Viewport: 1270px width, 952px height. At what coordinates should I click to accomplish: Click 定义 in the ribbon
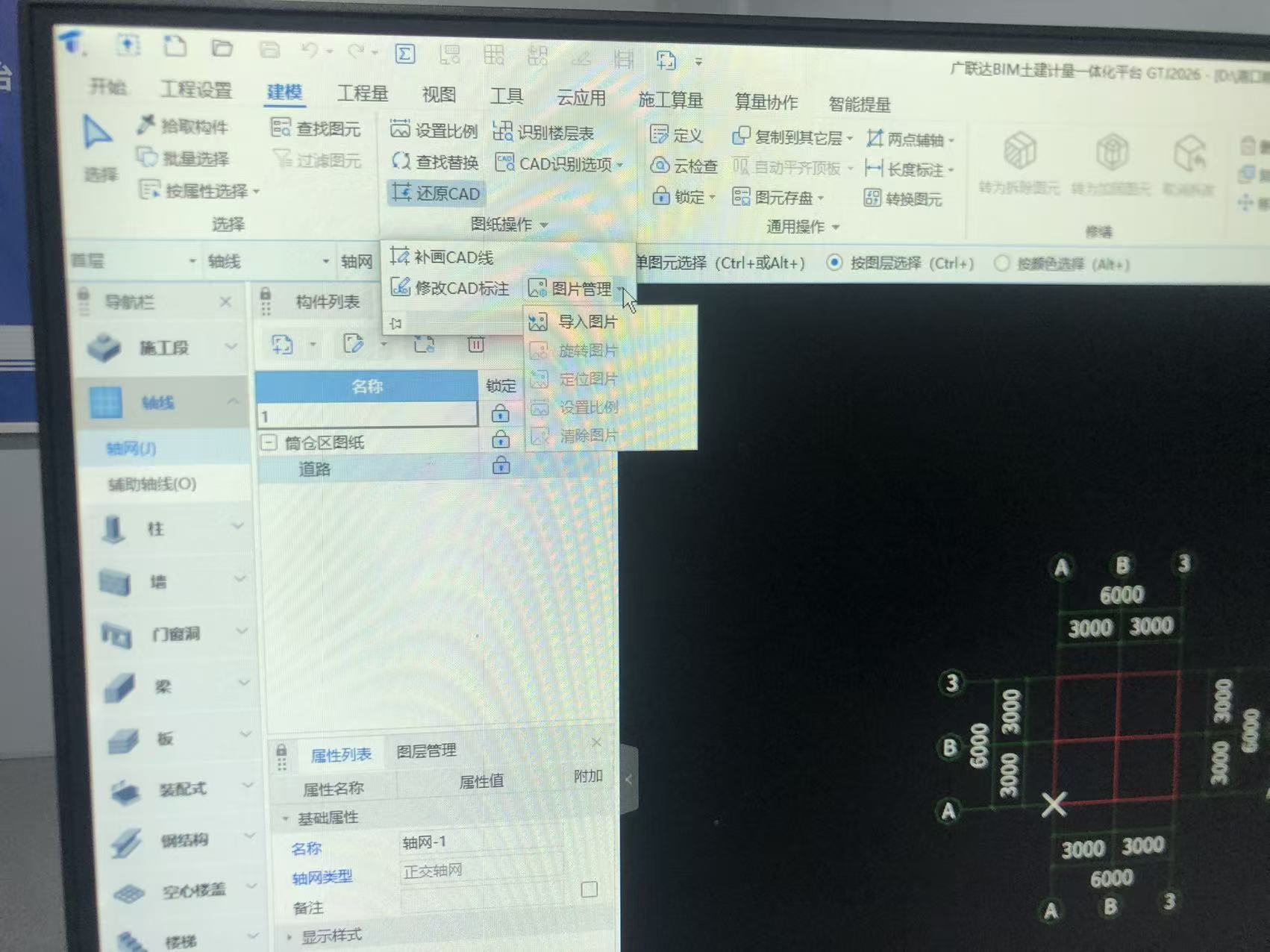676,135
